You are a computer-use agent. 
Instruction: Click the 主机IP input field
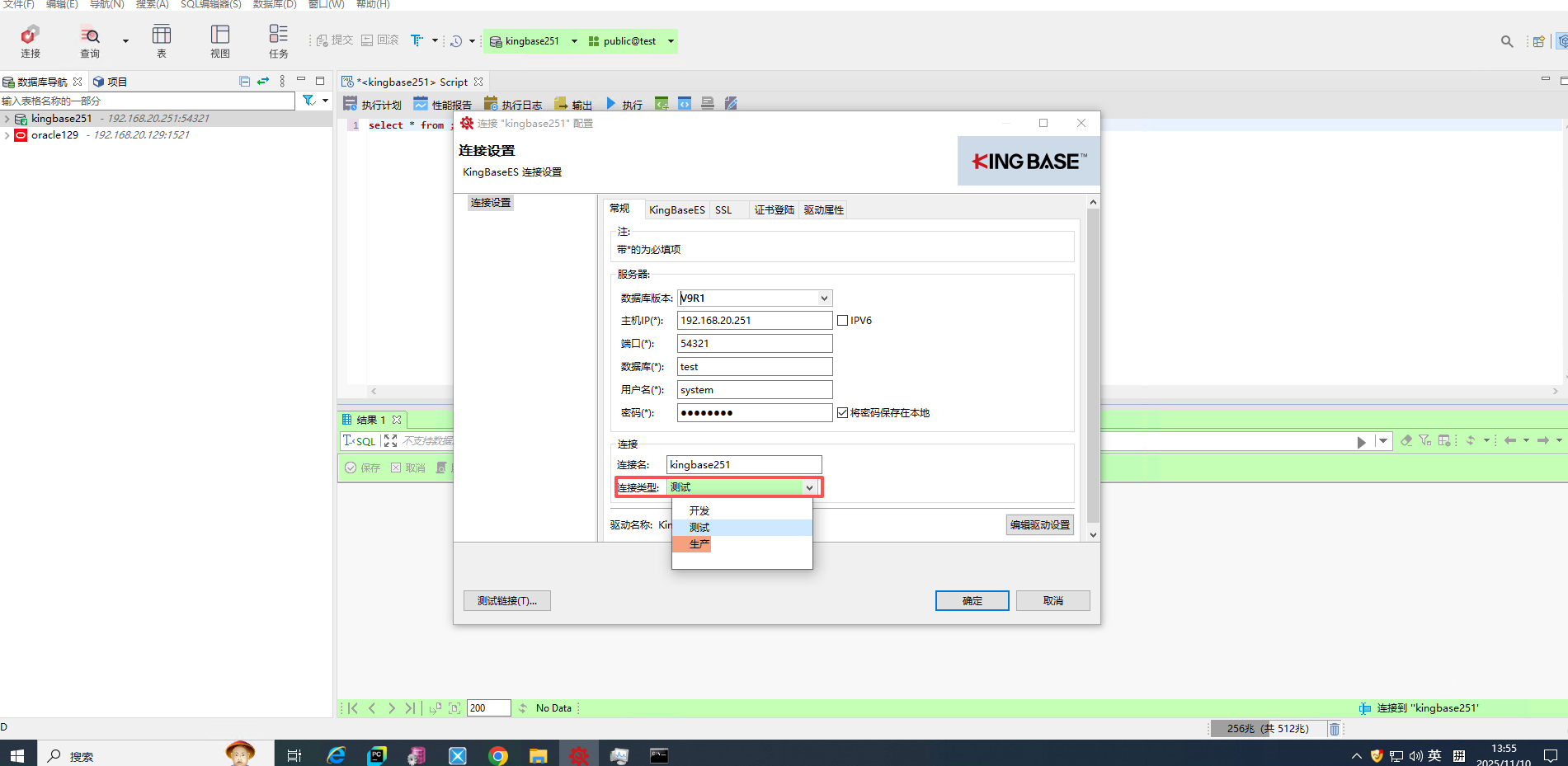(754, 321)
